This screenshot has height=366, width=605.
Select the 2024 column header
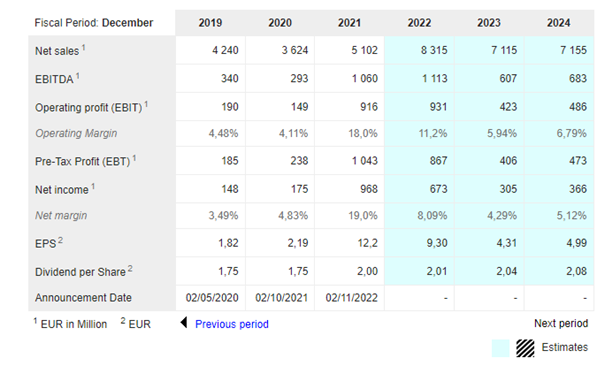point(558,23)
